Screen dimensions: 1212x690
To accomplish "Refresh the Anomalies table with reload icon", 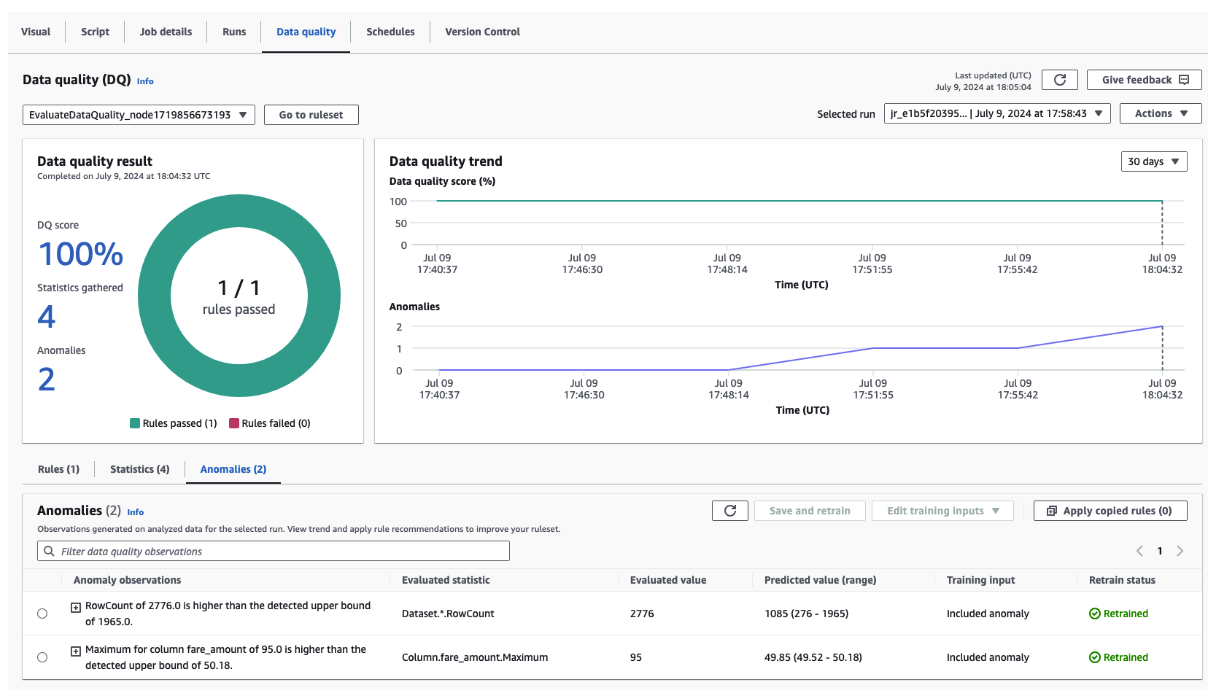I will pyautogui.click(x=729, y=511).
